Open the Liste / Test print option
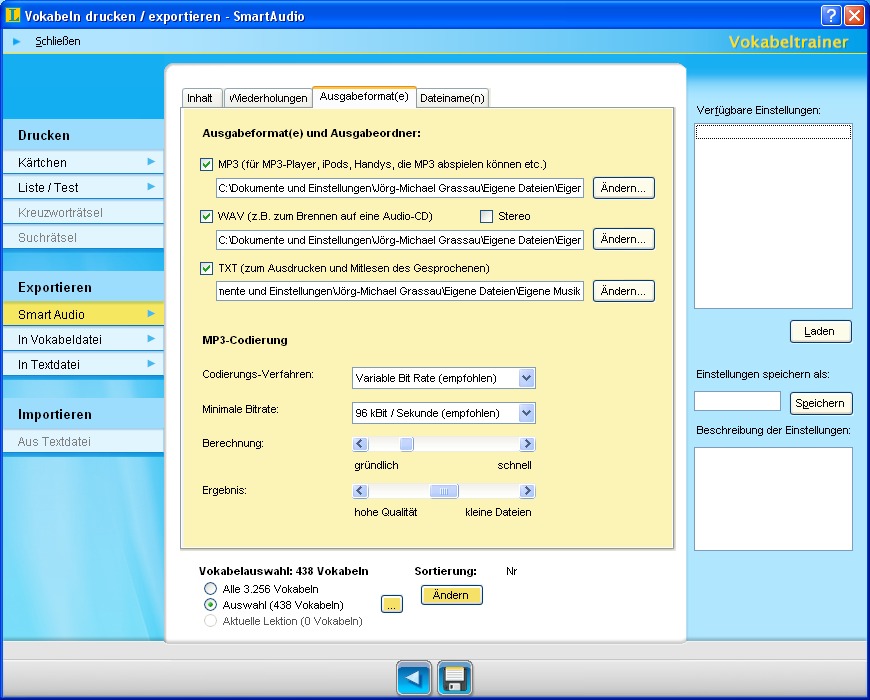870x700 pixels. point(83,187)
